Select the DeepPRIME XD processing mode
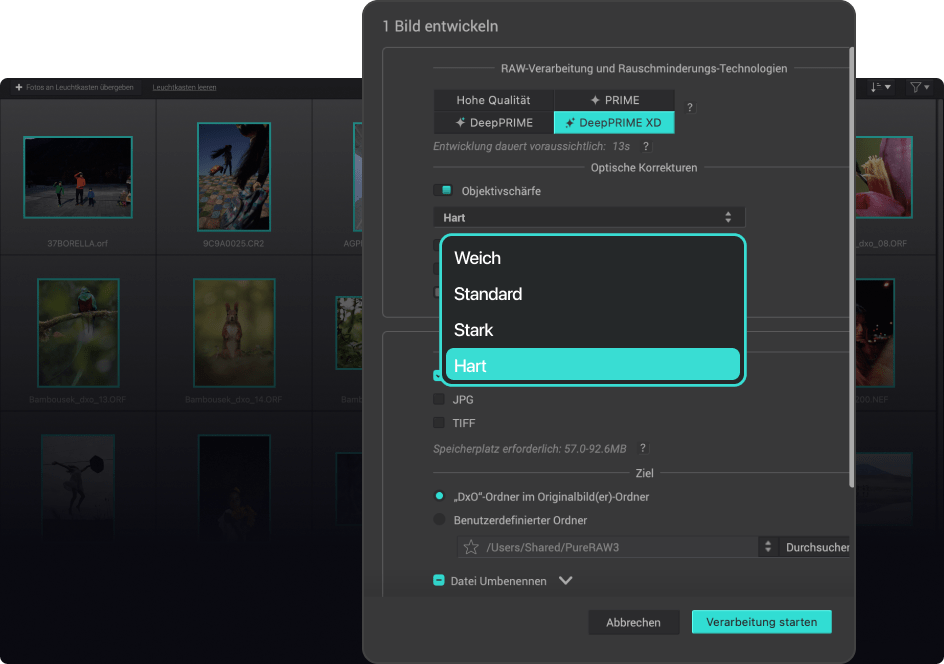This screenshot has height=664, width=944. pos(615,122)
